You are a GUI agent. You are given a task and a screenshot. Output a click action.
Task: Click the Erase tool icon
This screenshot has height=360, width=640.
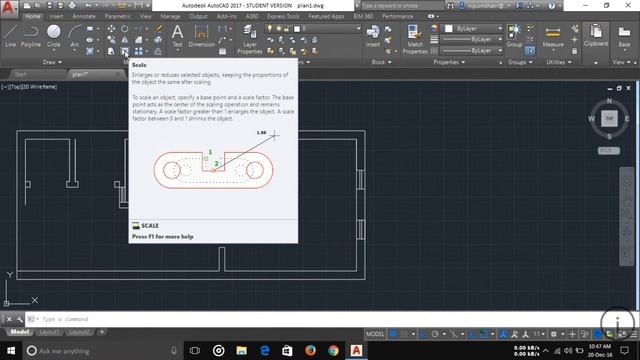[158, 29]
